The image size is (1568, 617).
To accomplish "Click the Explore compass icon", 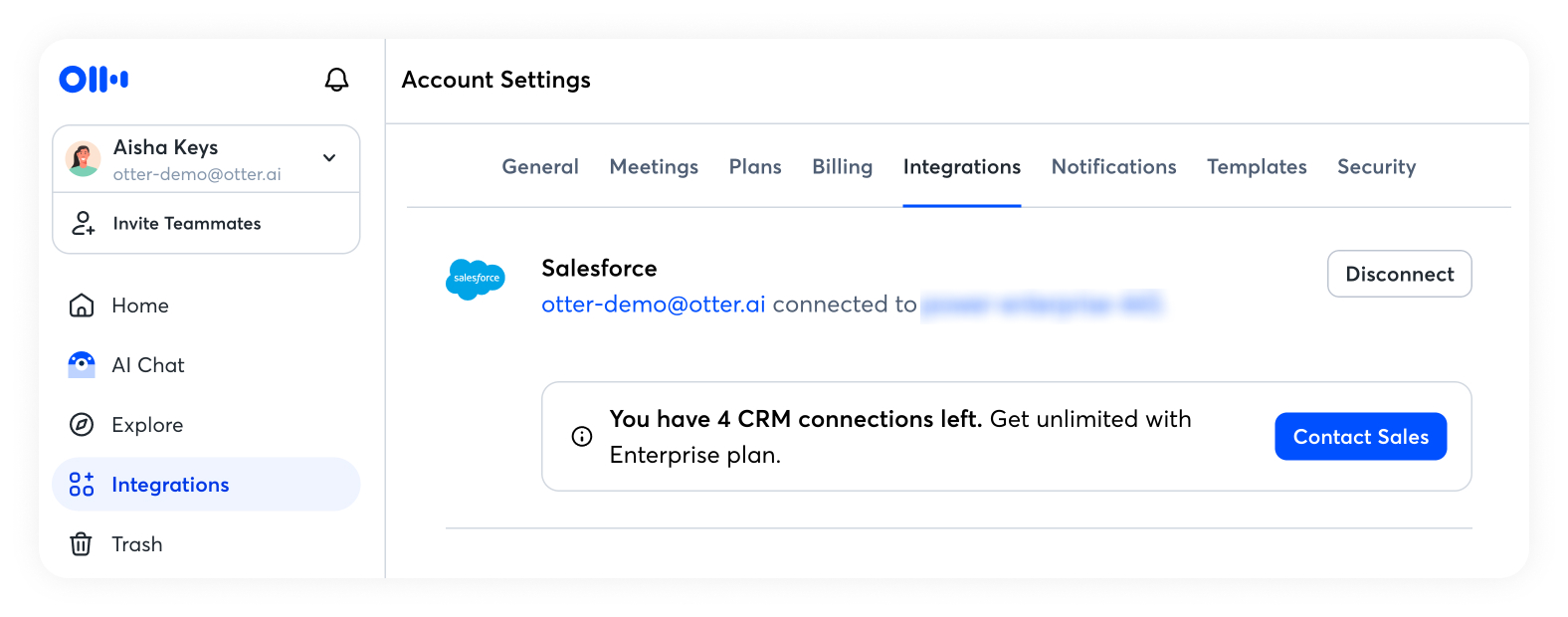I will pos(82,425).
